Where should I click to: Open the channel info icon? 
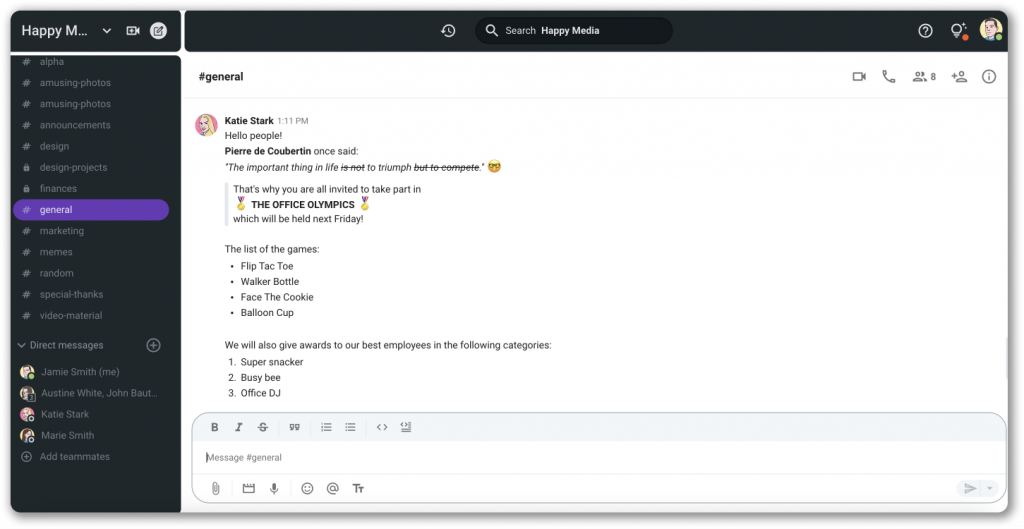click(989, 77)
